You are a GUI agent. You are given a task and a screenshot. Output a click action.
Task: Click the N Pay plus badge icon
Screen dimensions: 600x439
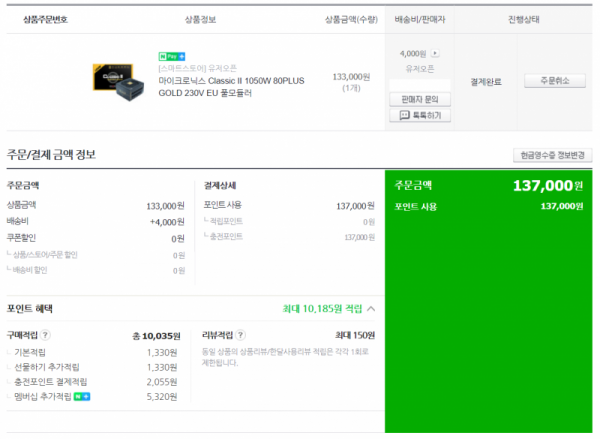coord(172,57)
